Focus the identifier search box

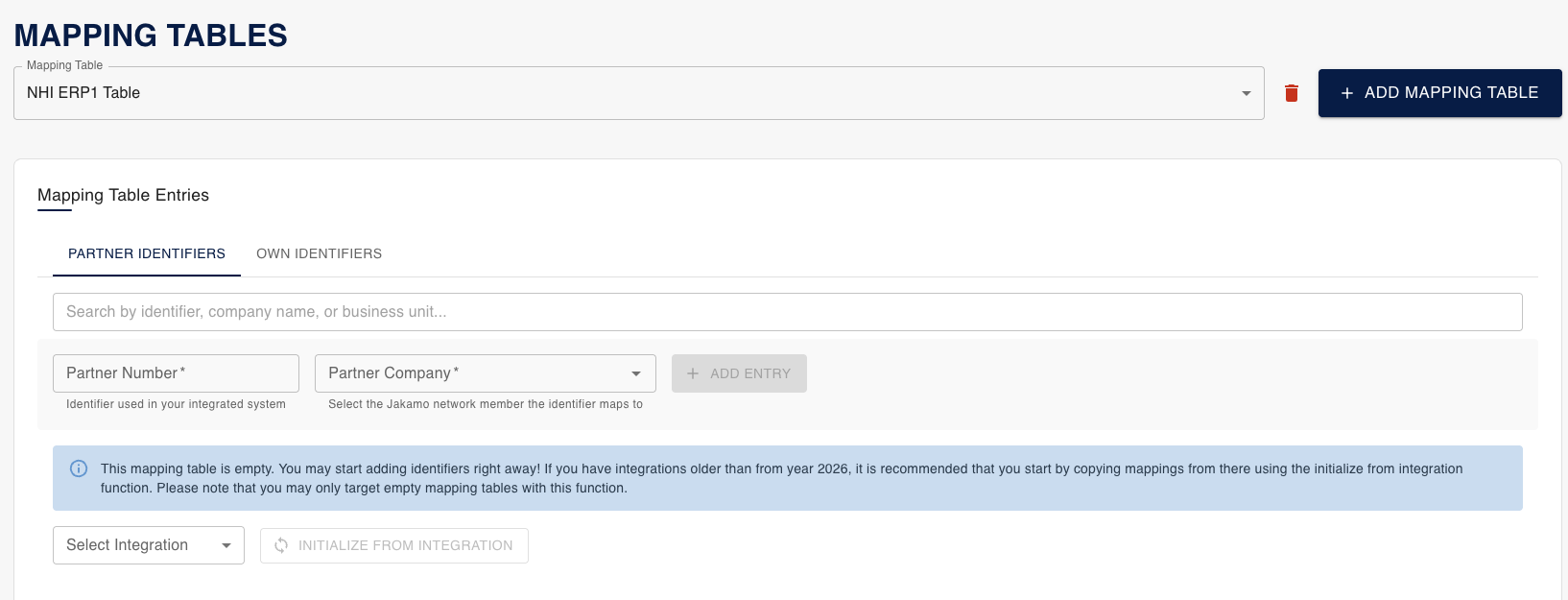pos(787,312)
